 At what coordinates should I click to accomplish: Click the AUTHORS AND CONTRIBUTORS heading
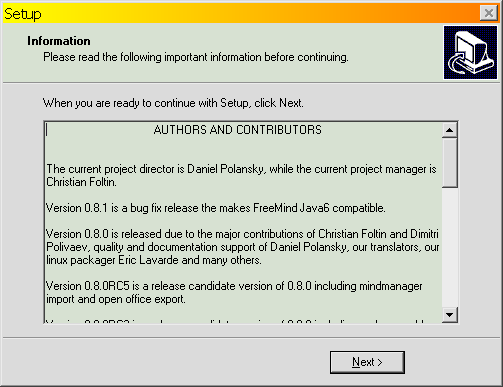[x=238, y=130]
